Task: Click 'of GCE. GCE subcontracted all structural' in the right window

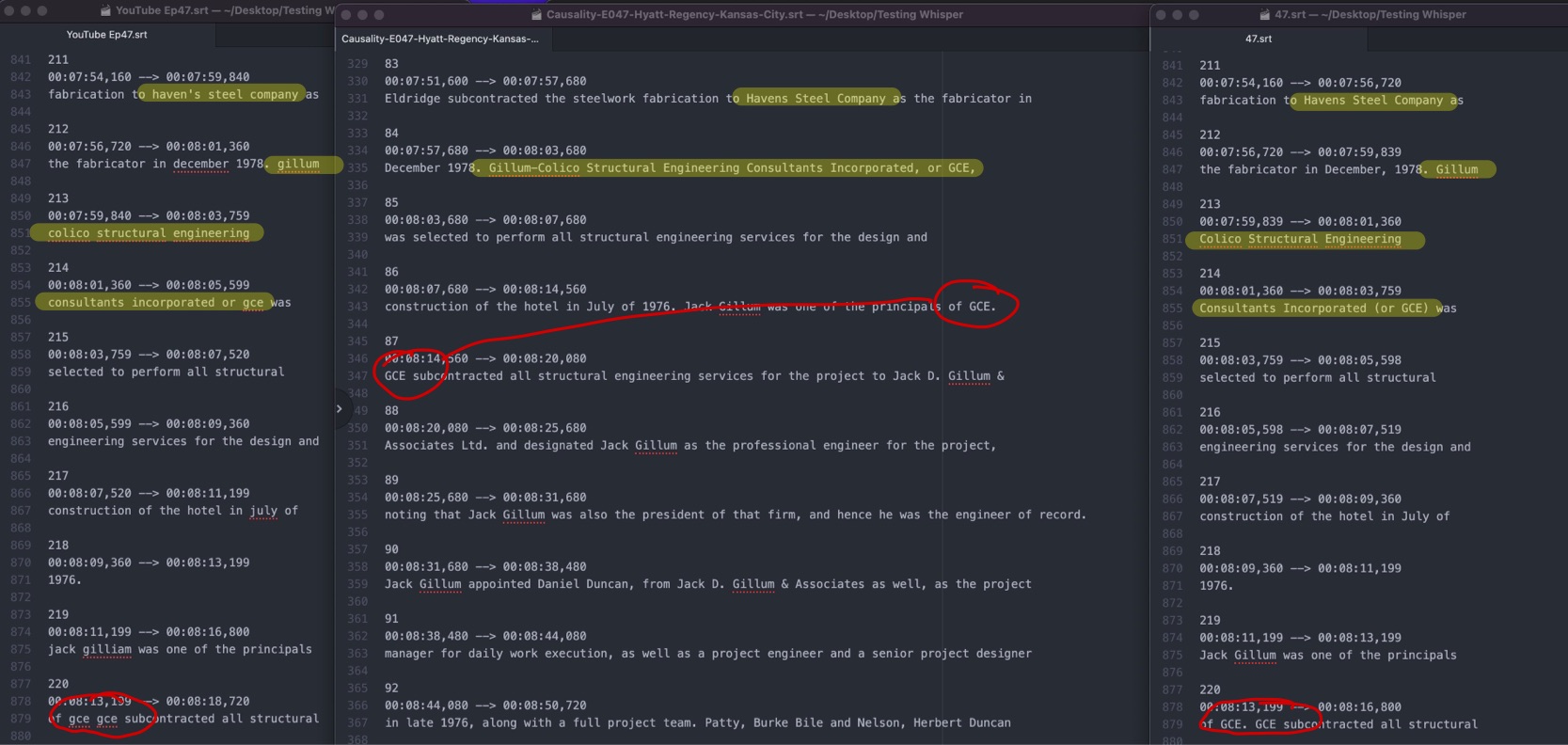Action: tap(1338, 725)
